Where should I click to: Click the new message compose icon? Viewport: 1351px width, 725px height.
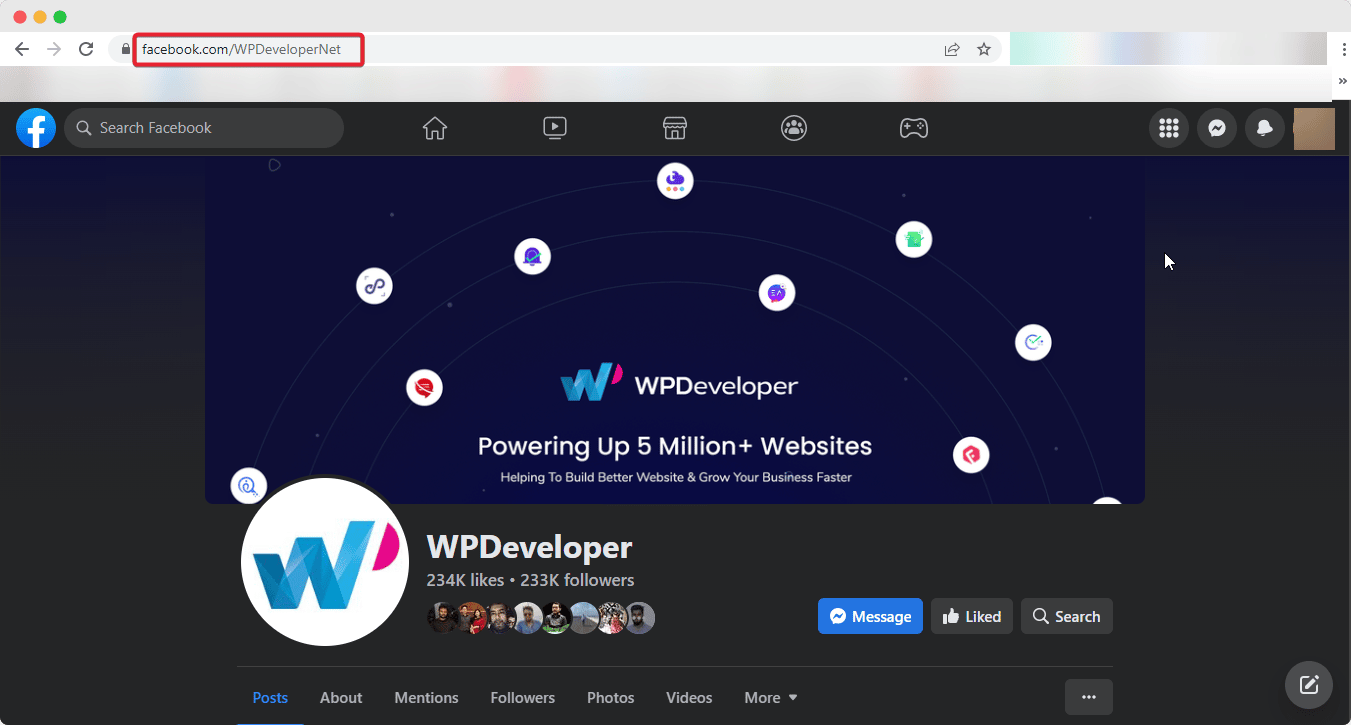(1309, 685)
